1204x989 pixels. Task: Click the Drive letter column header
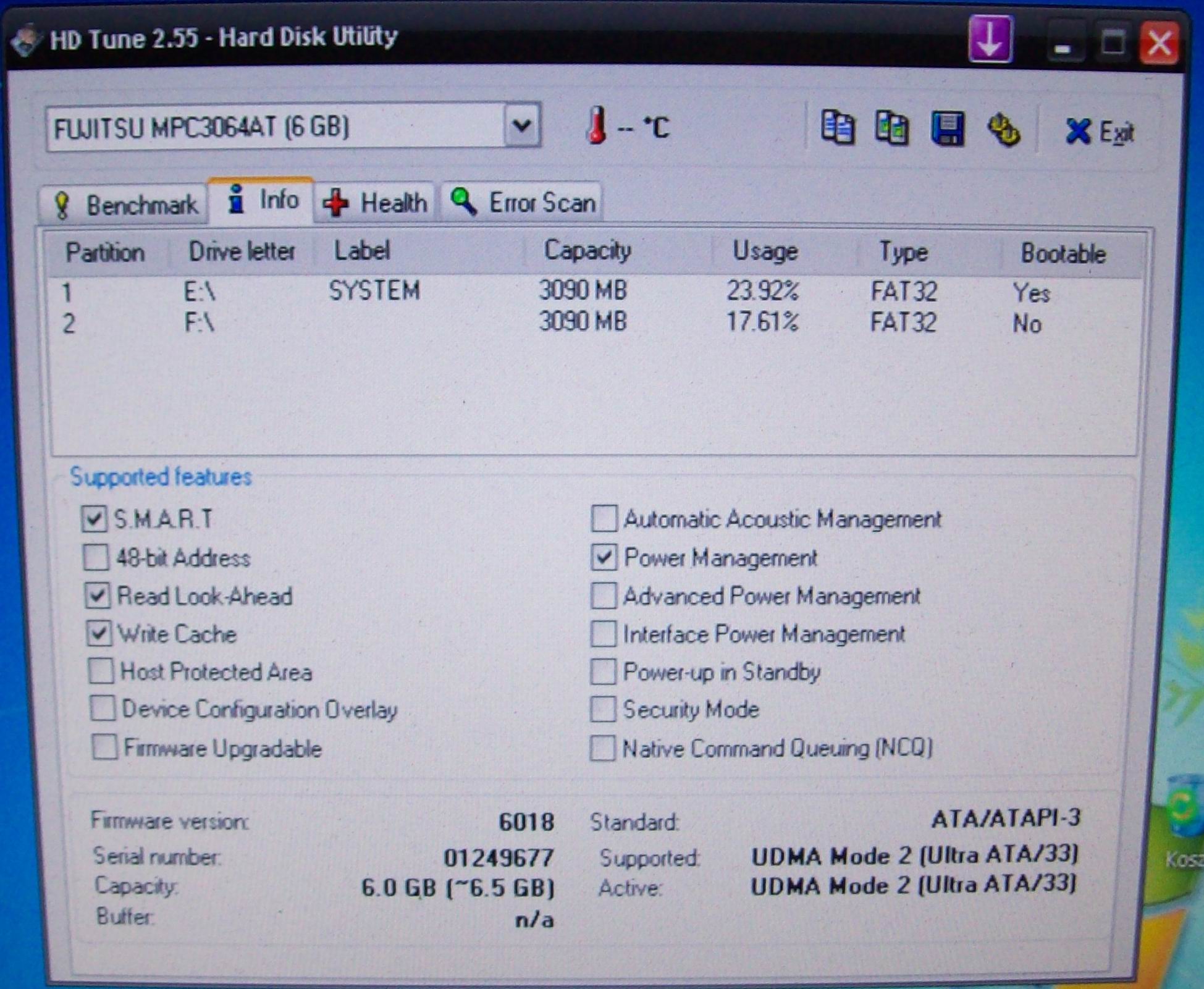[x=242, y=251]
